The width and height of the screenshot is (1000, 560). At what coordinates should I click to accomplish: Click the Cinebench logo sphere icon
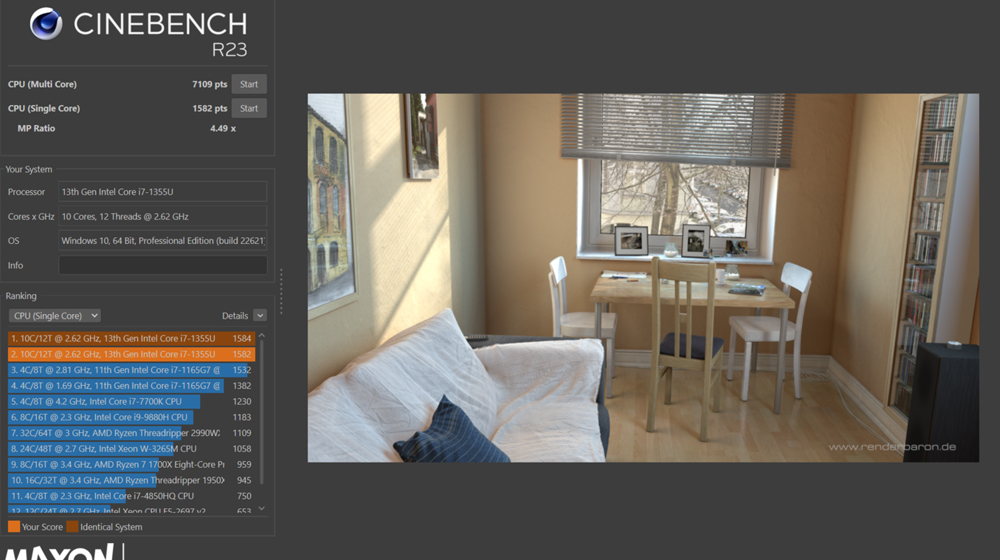click(46, 24)
